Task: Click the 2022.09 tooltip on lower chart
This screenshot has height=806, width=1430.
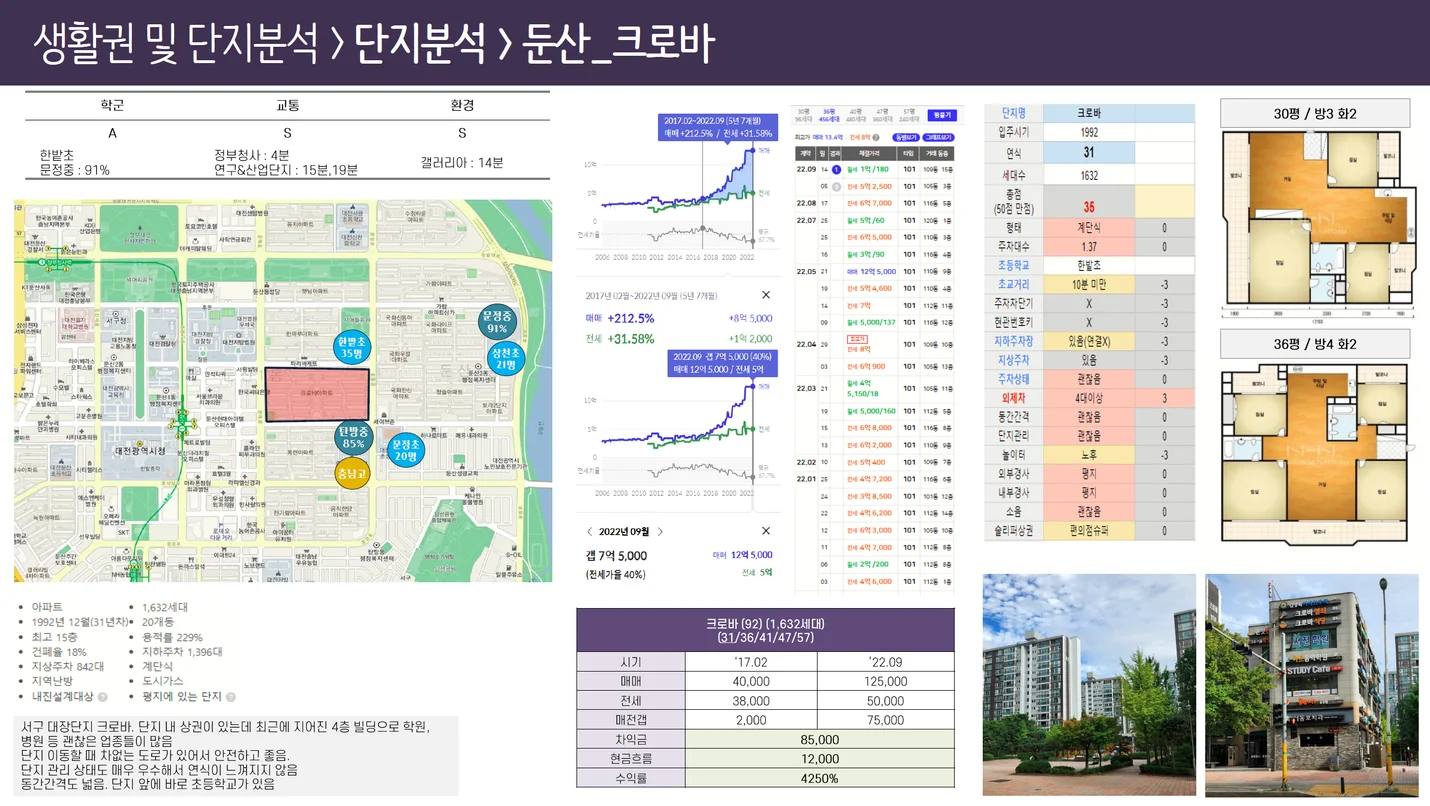Action: (x=721, y=363)
